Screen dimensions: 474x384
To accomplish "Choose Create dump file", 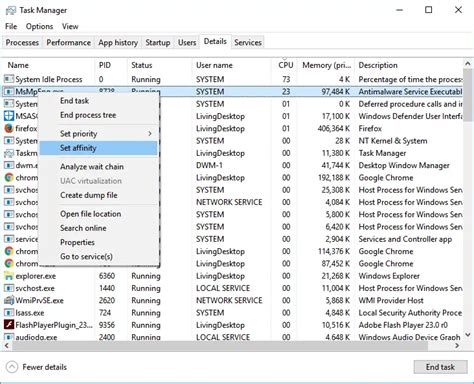I will click(98, 195).
